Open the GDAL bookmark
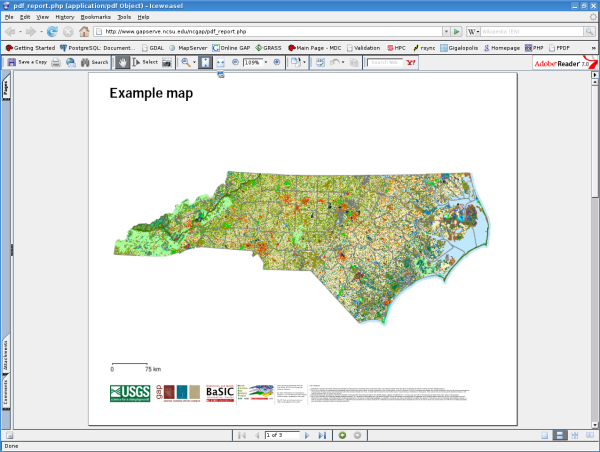The width and height of the screenshot is (600, 452). 153,48
